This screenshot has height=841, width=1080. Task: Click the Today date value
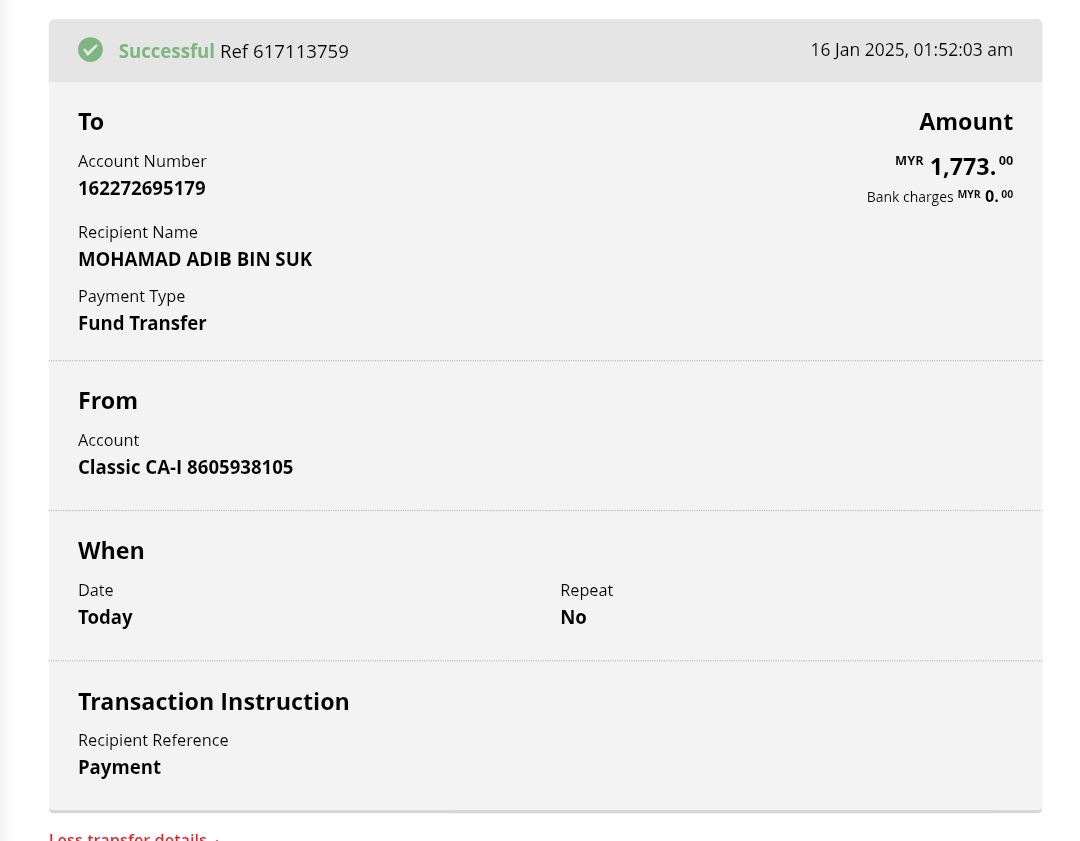pos(105,617)
